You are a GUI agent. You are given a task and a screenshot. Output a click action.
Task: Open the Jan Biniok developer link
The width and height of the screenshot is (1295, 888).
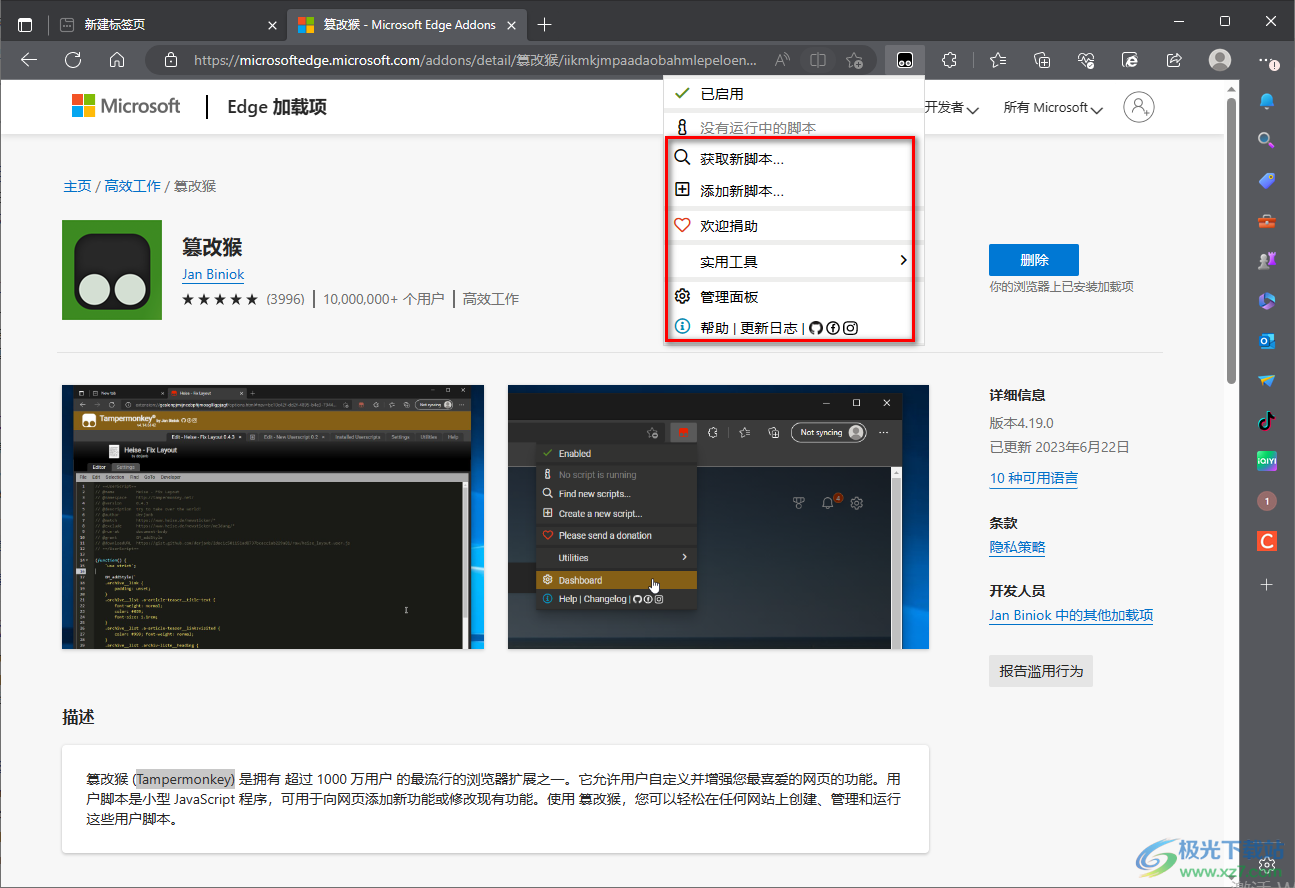213,274
